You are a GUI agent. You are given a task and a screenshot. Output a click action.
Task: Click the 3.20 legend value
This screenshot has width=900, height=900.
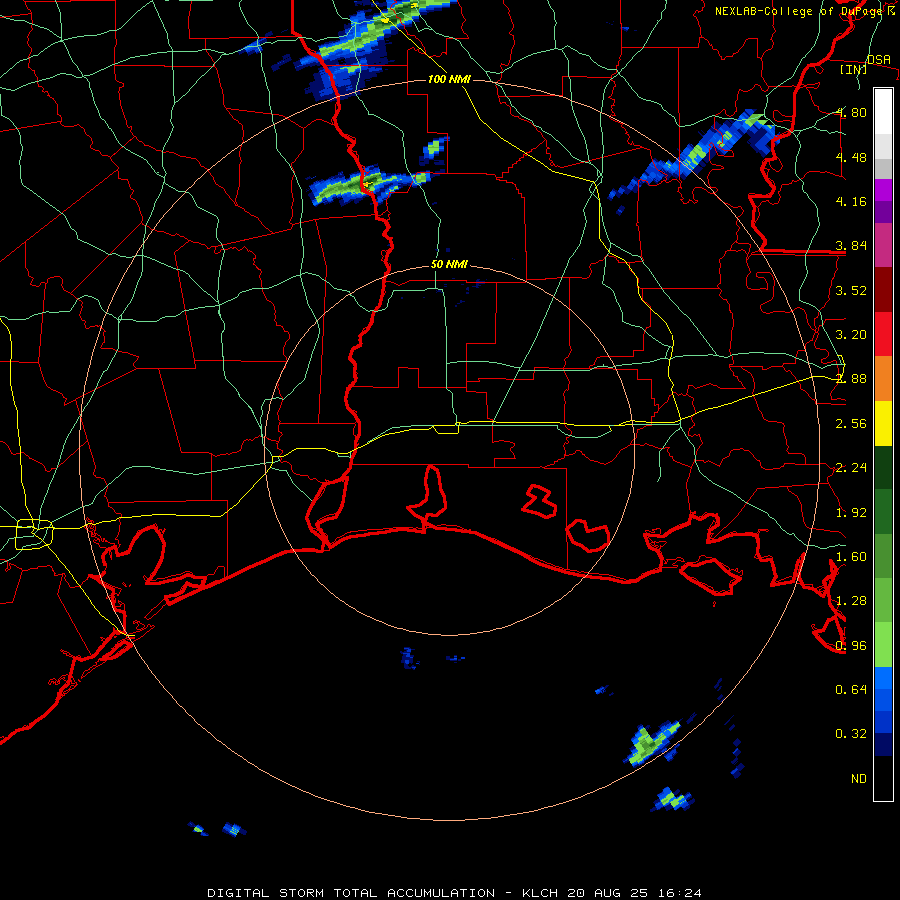851,335
